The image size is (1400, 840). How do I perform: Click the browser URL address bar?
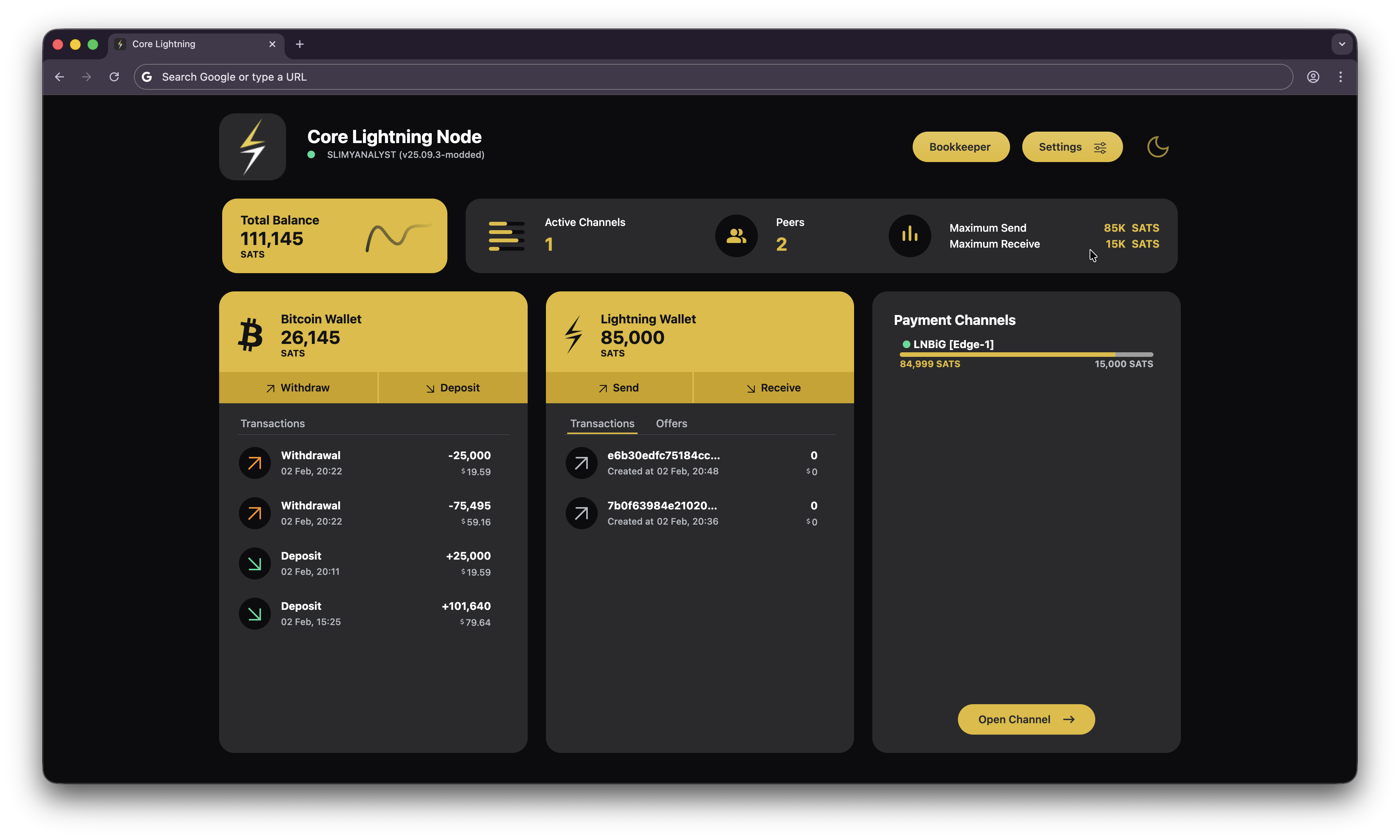pos(713,77)
